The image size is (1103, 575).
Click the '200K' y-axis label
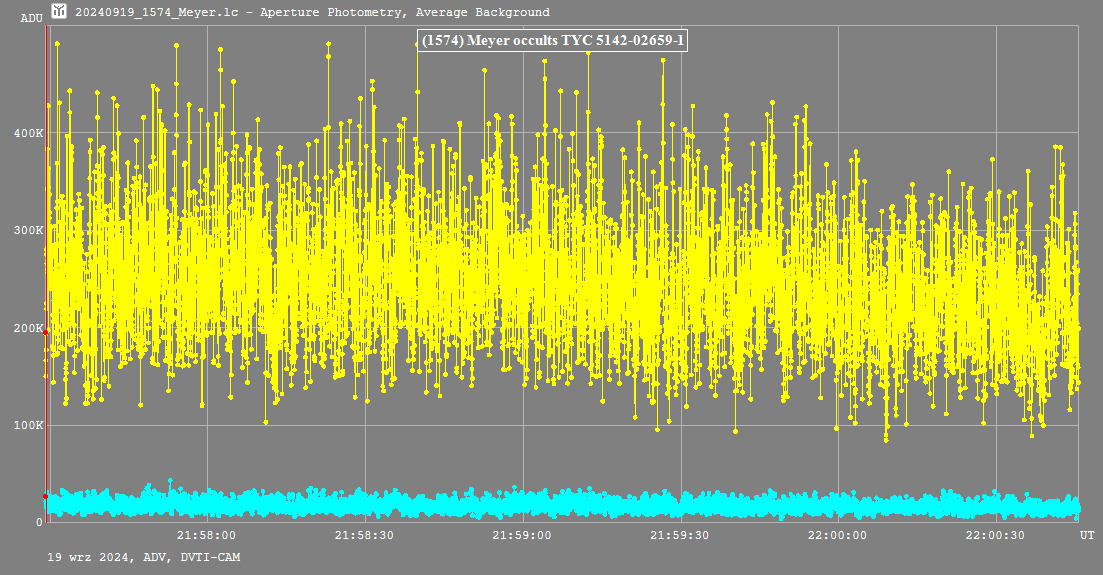point(29,328)
